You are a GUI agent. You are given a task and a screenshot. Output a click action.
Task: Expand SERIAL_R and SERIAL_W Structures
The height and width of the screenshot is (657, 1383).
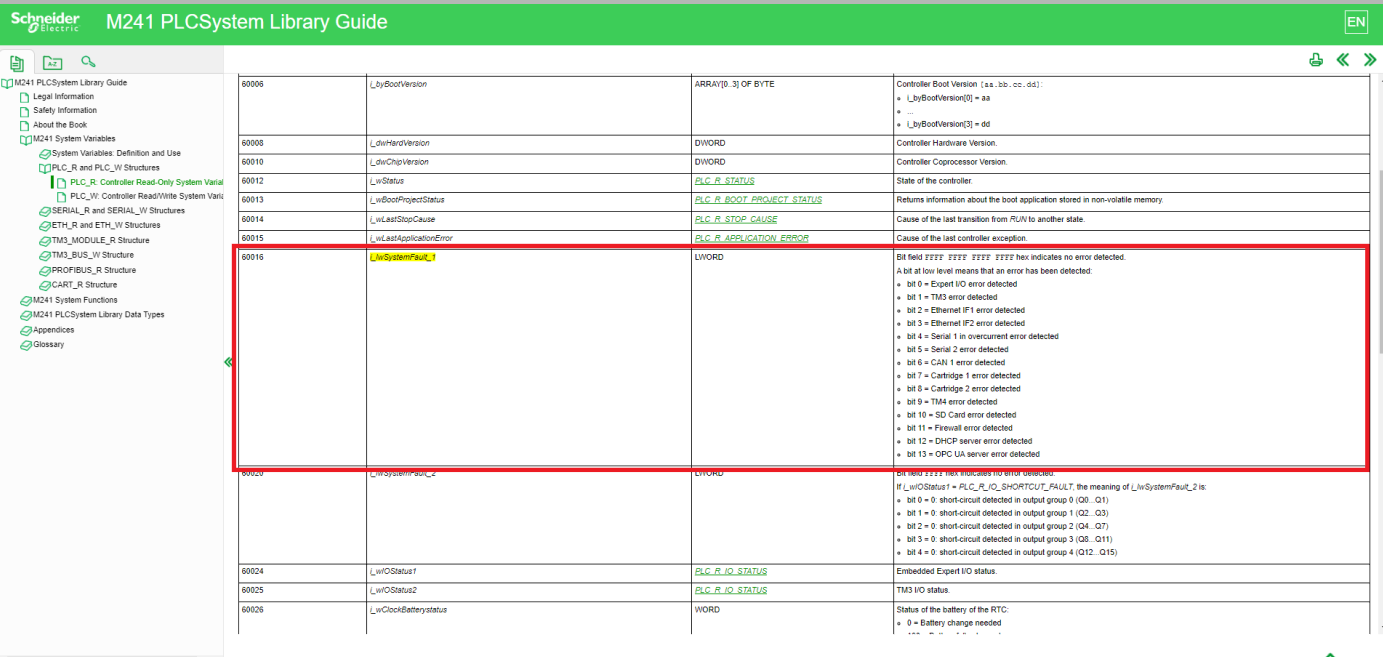tap(45, 211)
